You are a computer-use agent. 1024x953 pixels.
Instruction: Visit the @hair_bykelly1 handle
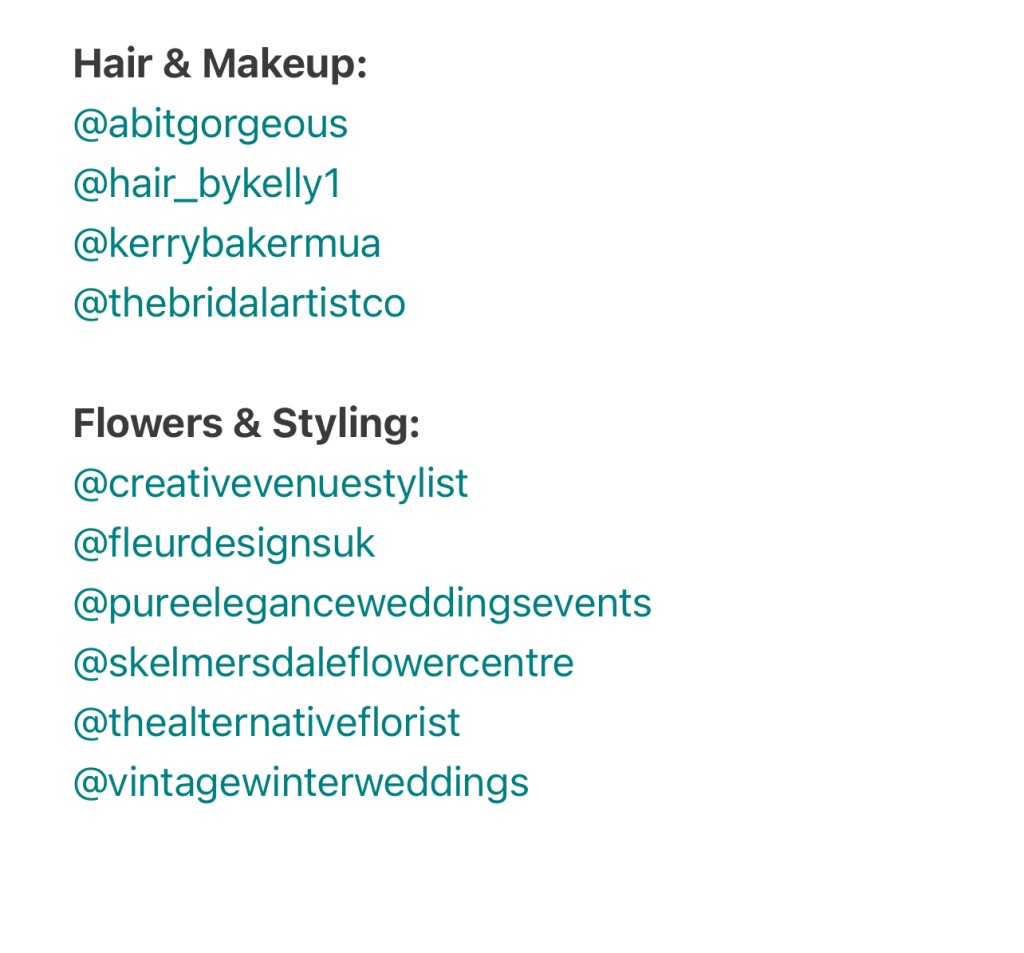(207, 184)
